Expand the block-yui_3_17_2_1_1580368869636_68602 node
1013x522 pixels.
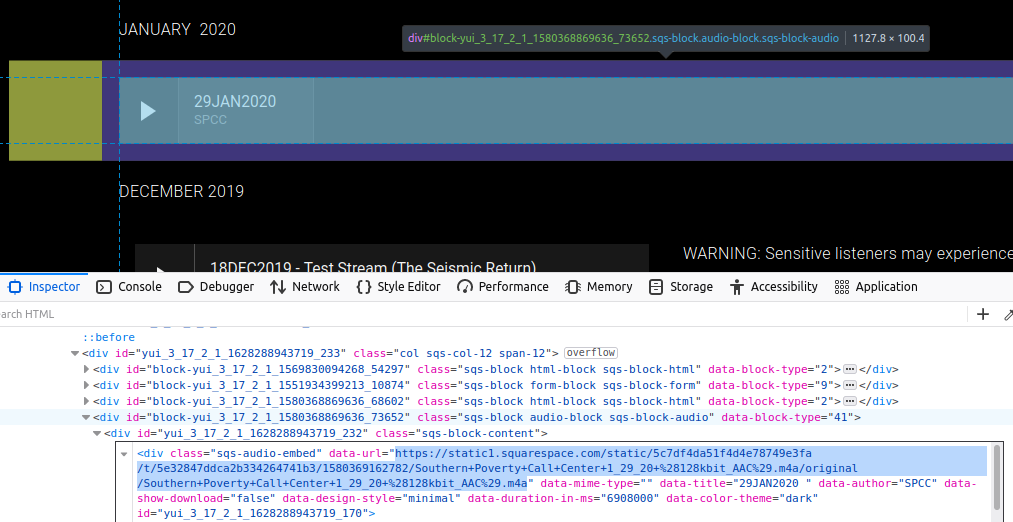pyautogui.click(x=87, y=401)
